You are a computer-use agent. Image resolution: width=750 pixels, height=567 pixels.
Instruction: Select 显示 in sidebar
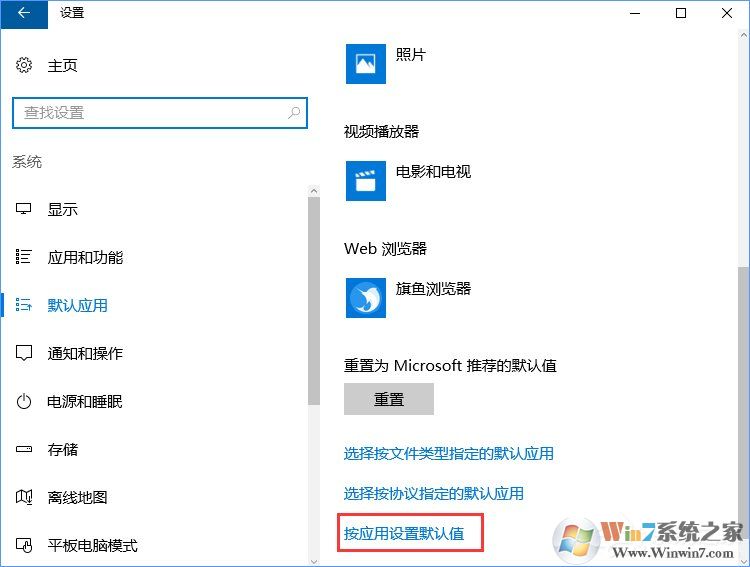(x=62, y=210)
